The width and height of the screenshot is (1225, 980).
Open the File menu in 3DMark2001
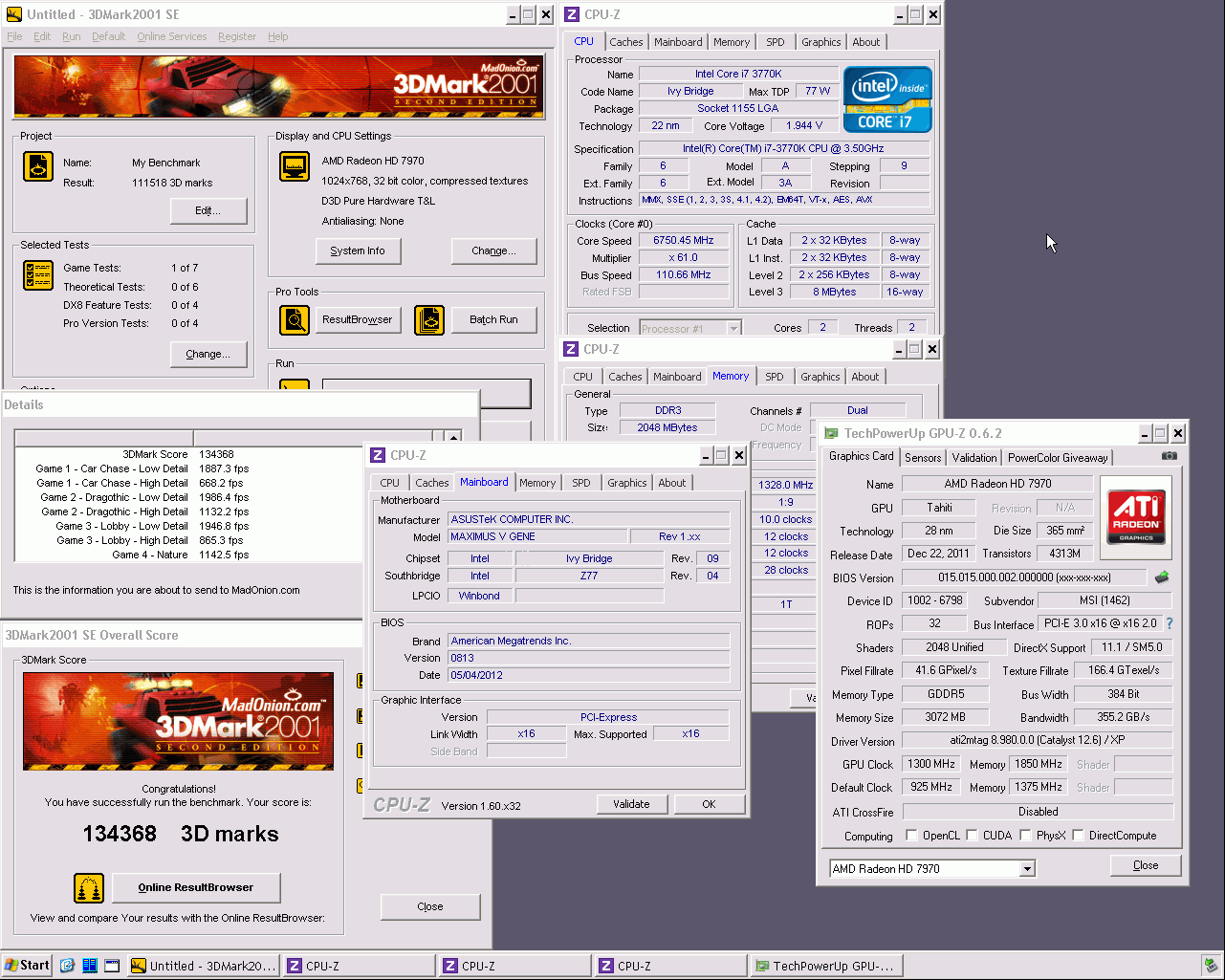point(14,36)
